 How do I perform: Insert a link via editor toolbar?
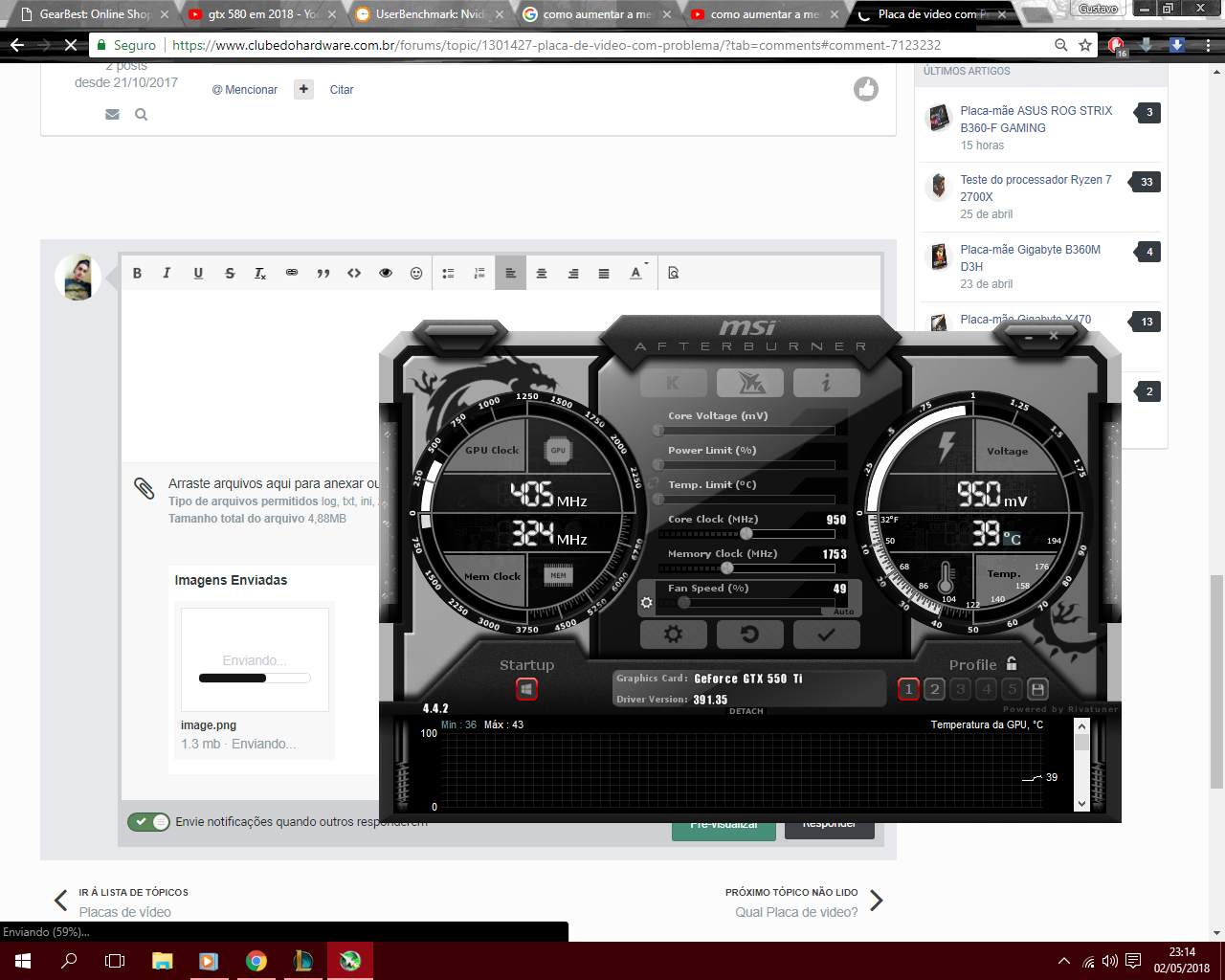[x=292, y=274]
